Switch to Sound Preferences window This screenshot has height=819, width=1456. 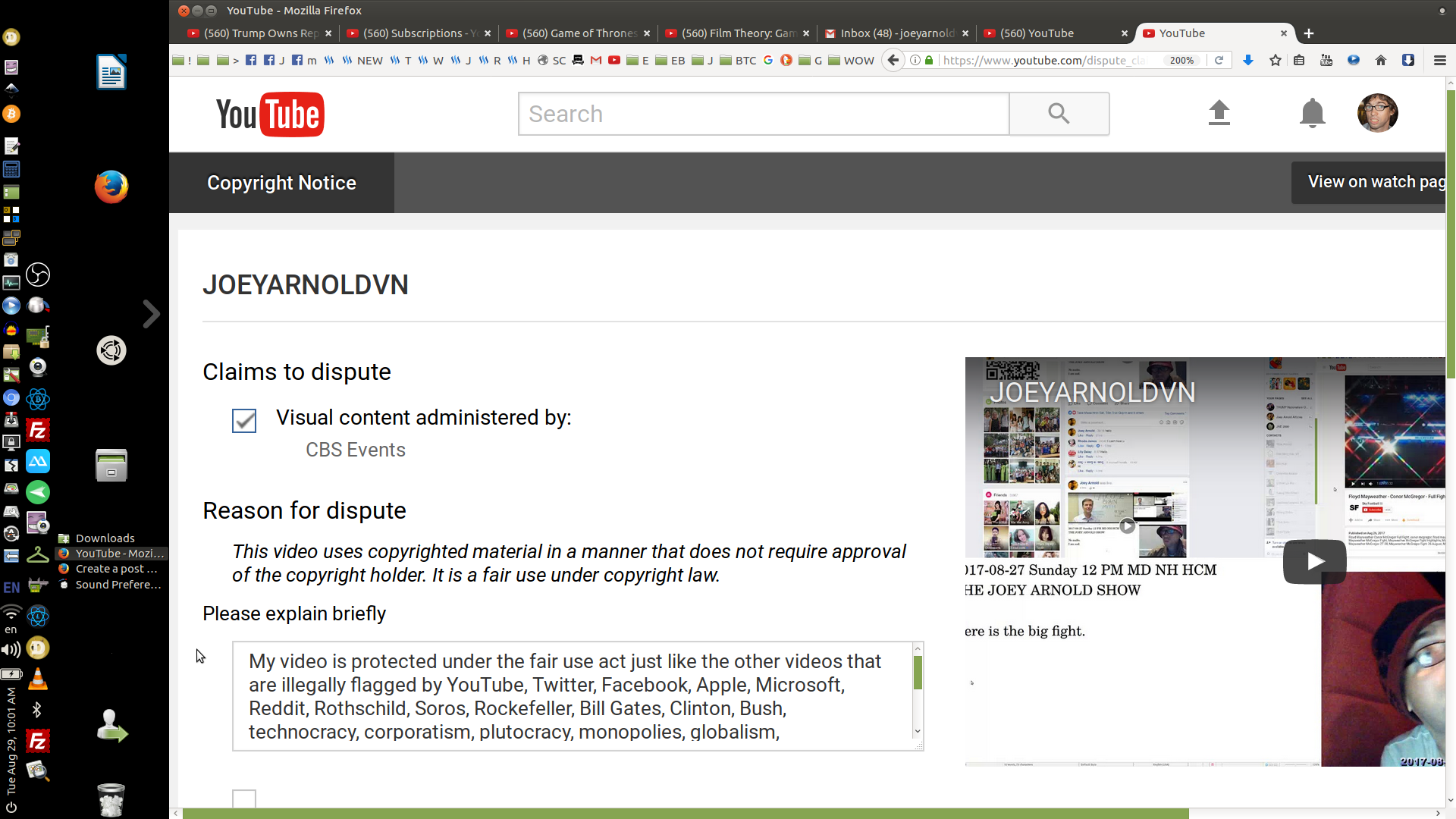111,585
